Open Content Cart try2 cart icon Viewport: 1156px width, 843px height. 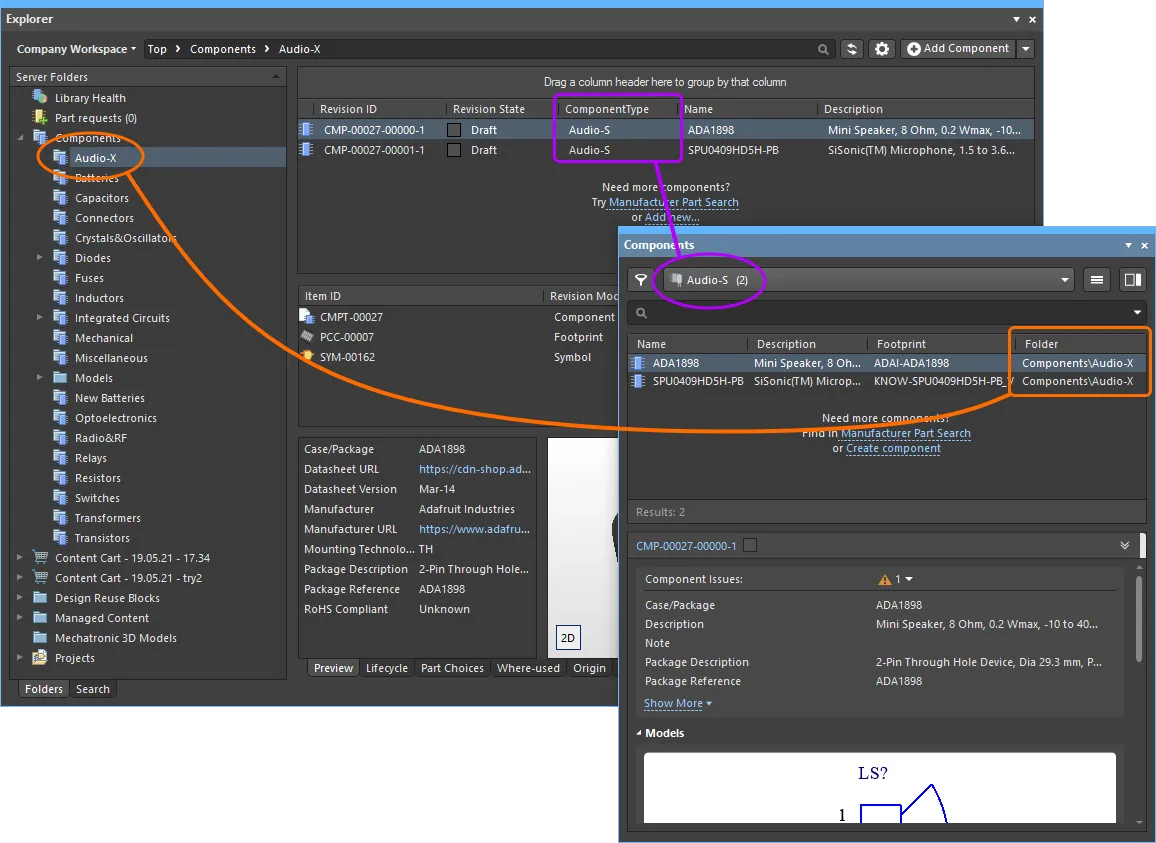coord(41,577)
